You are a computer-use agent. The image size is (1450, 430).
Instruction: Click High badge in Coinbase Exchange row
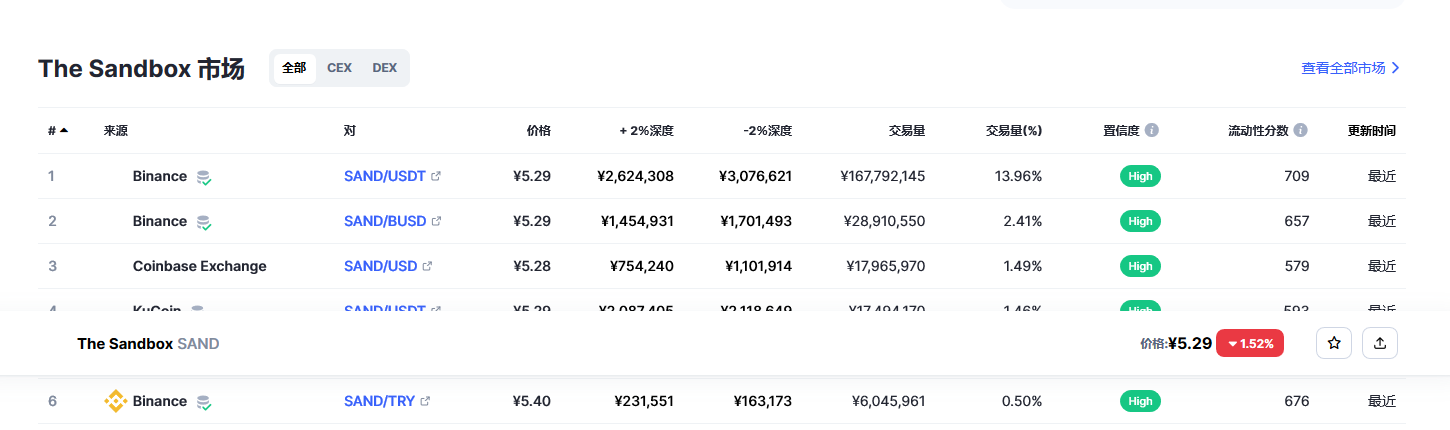(1140, 266)
